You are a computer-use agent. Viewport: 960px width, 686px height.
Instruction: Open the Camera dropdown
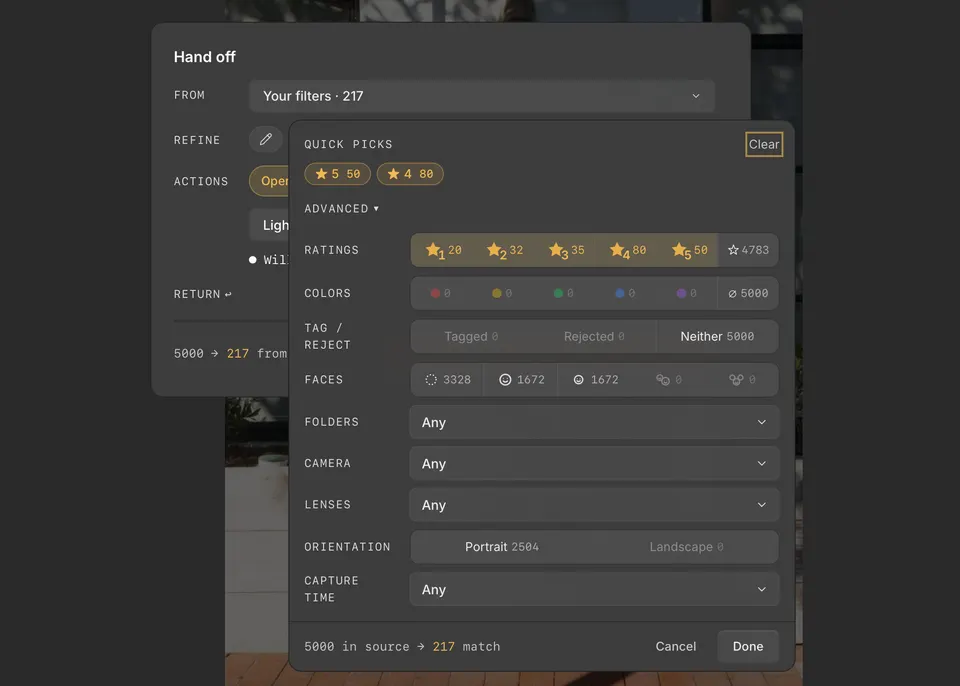[594, 464]
